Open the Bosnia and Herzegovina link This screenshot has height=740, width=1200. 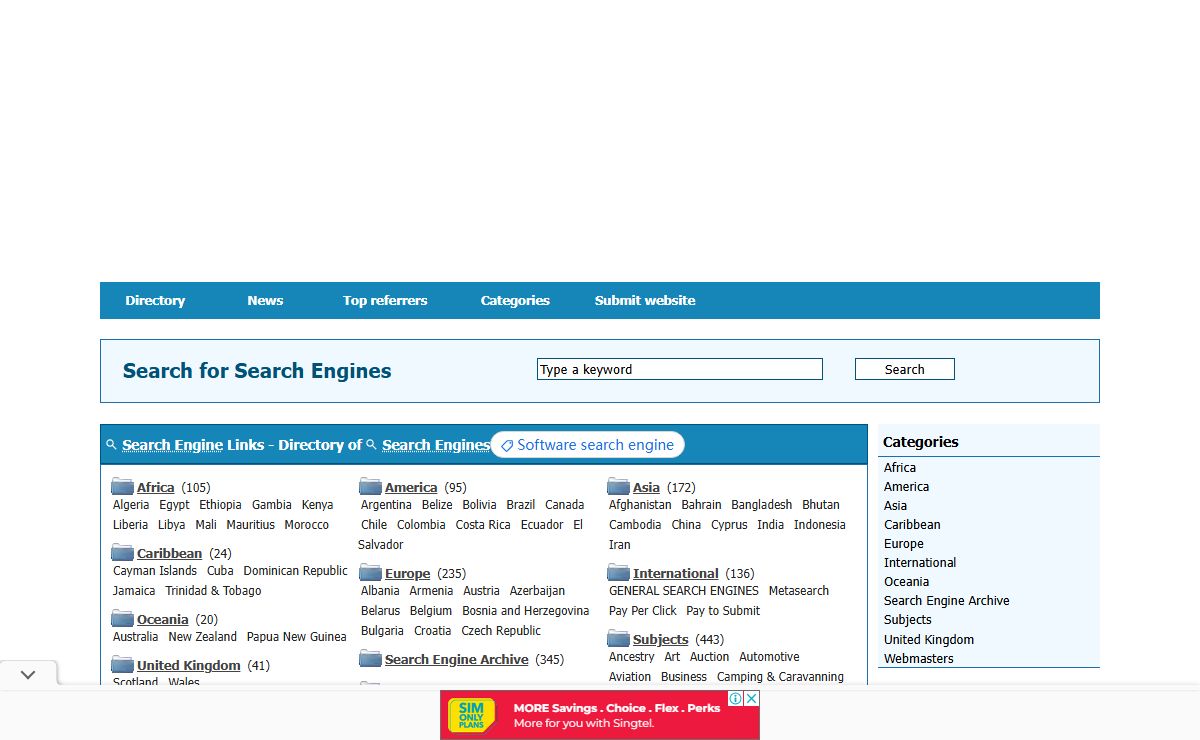525,611
